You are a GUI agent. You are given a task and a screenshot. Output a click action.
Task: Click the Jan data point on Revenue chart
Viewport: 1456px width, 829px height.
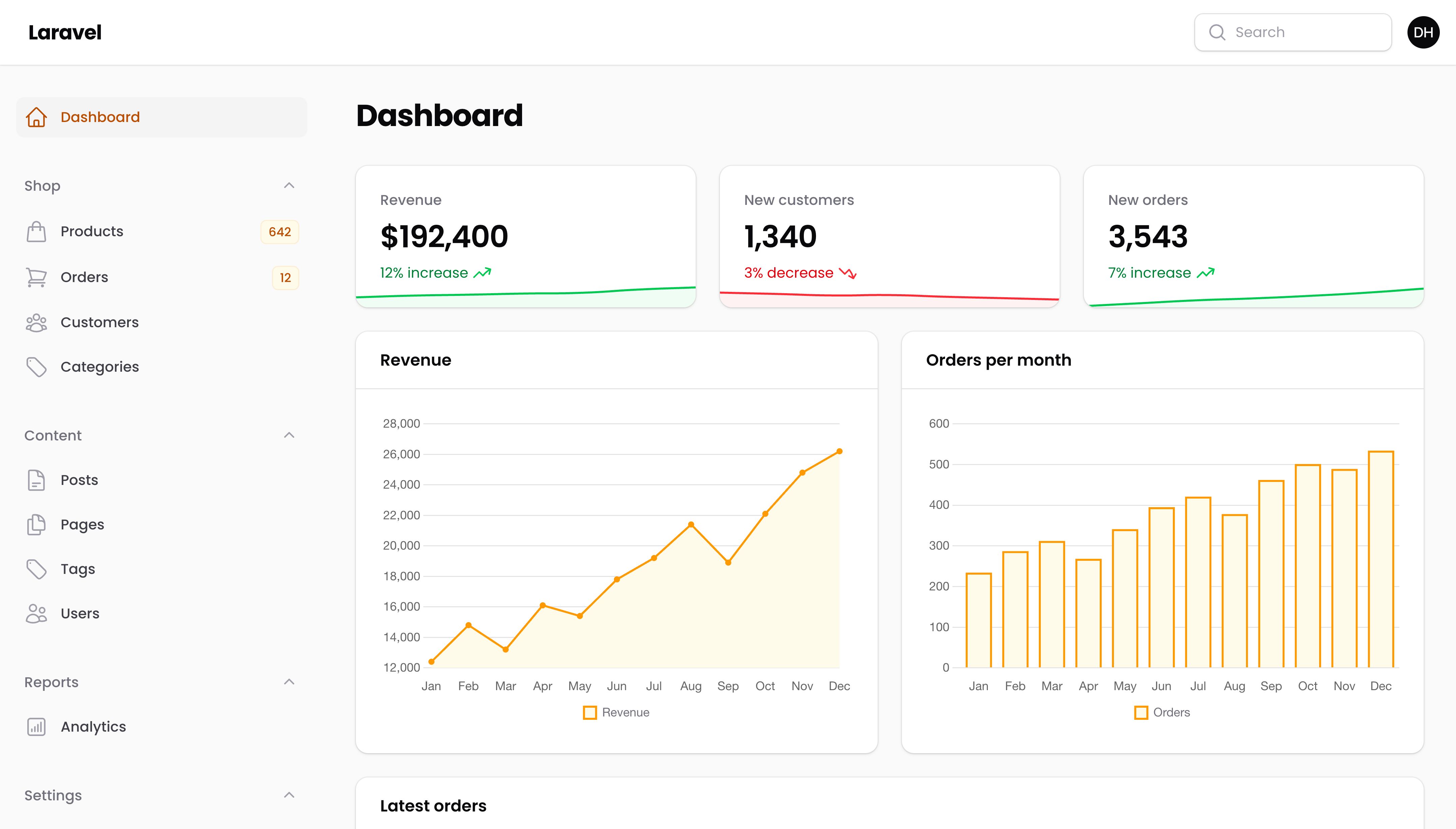431,662
